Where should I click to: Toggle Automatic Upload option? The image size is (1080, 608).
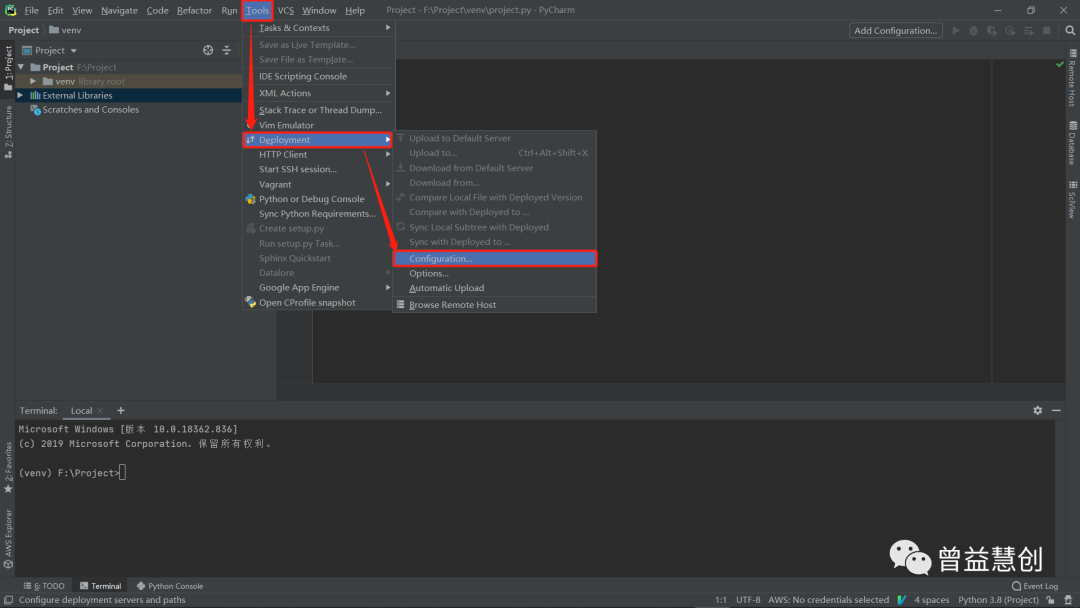(495, 288)
